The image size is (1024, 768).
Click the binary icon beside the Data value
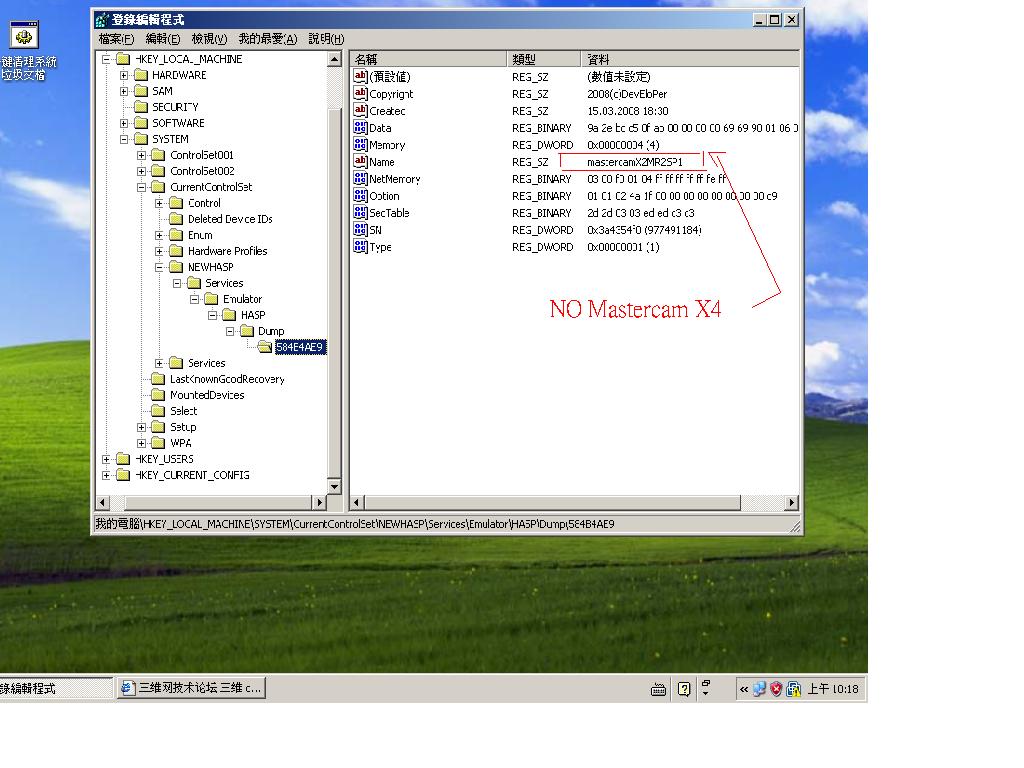point(358,127)
